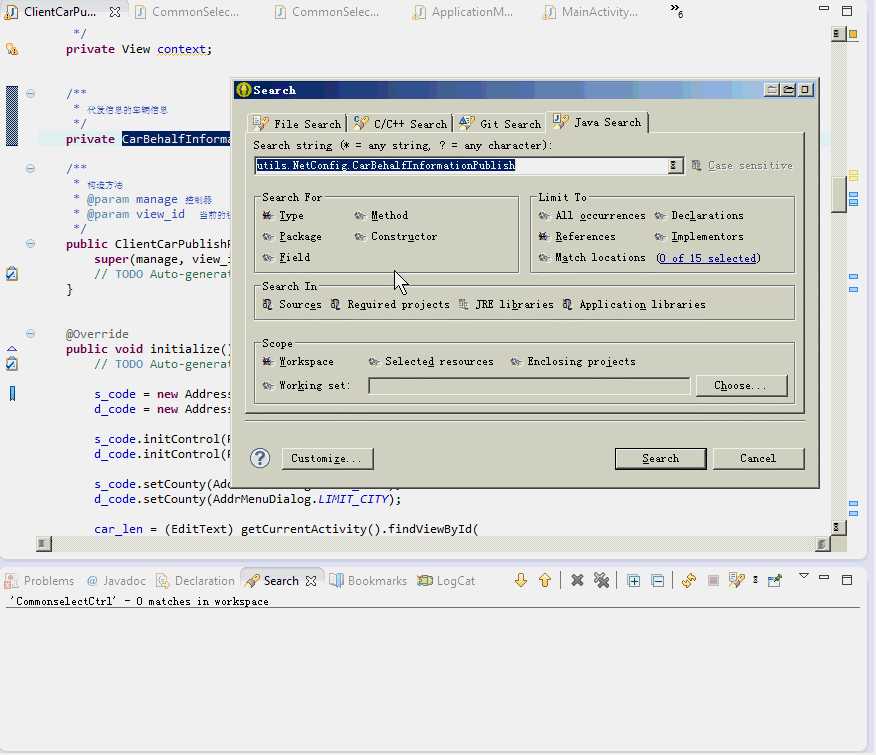Image resolution: width=876 pixels, height=755 pixels.
Task: Select the Java Search tab
Action: [597, 122]
